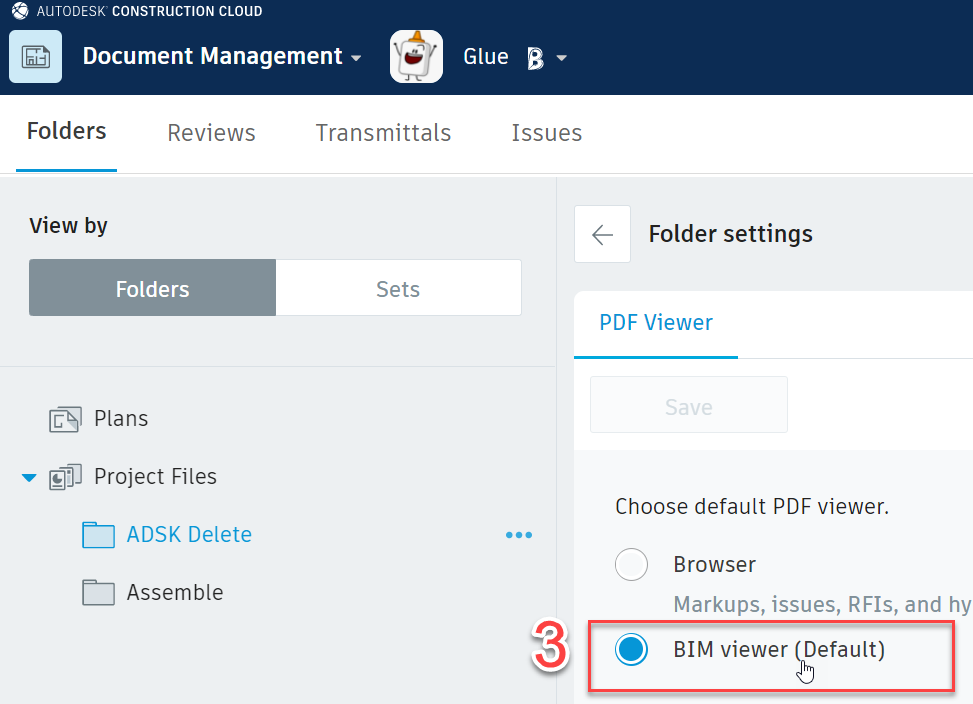Click the Glue avatar icon
The width and height of the screenshot is (973, 704).
tap(416, 56)
